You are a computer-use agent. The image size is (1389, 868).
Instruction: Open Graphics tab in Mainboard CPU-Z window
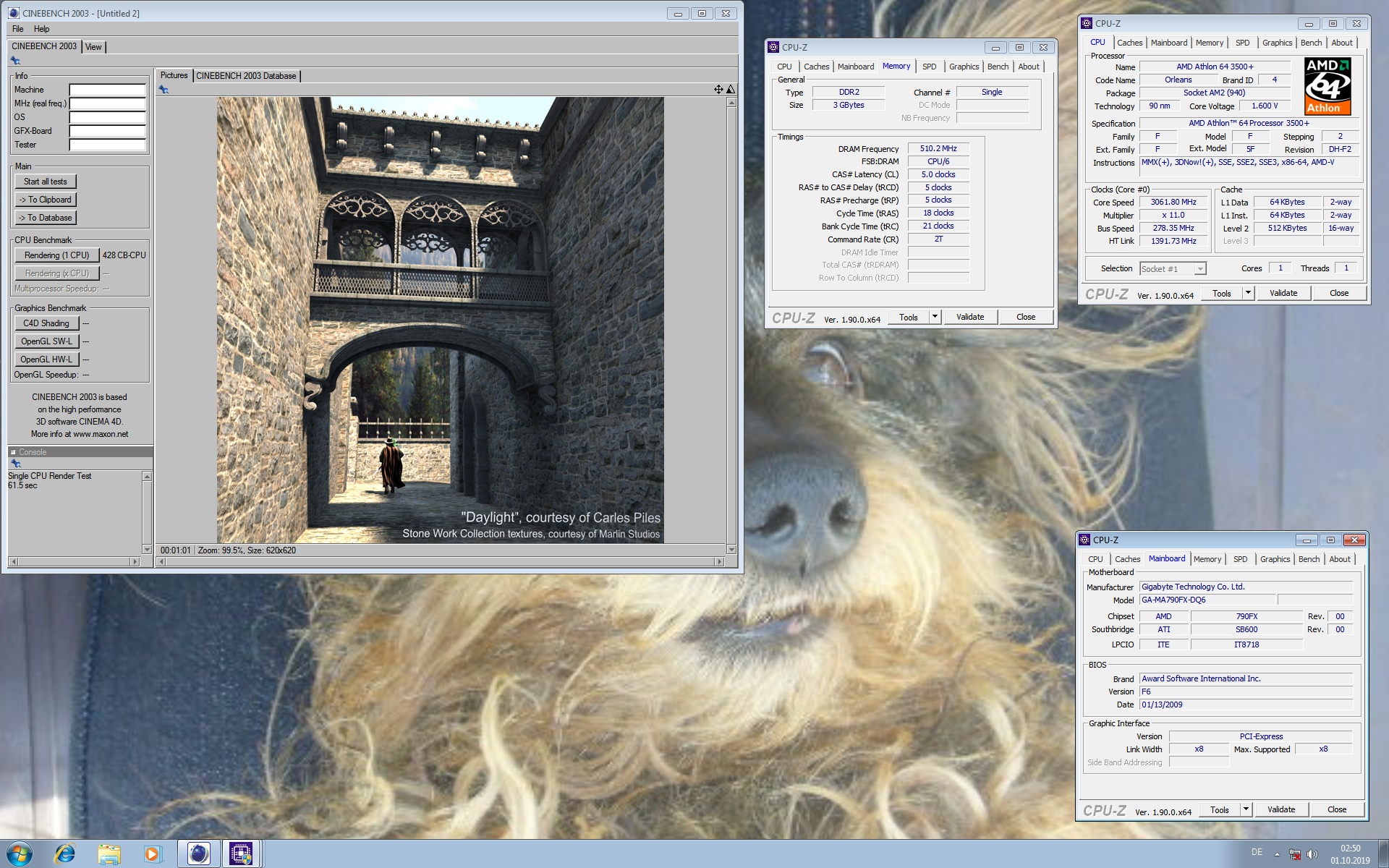tap(1275, 559)
